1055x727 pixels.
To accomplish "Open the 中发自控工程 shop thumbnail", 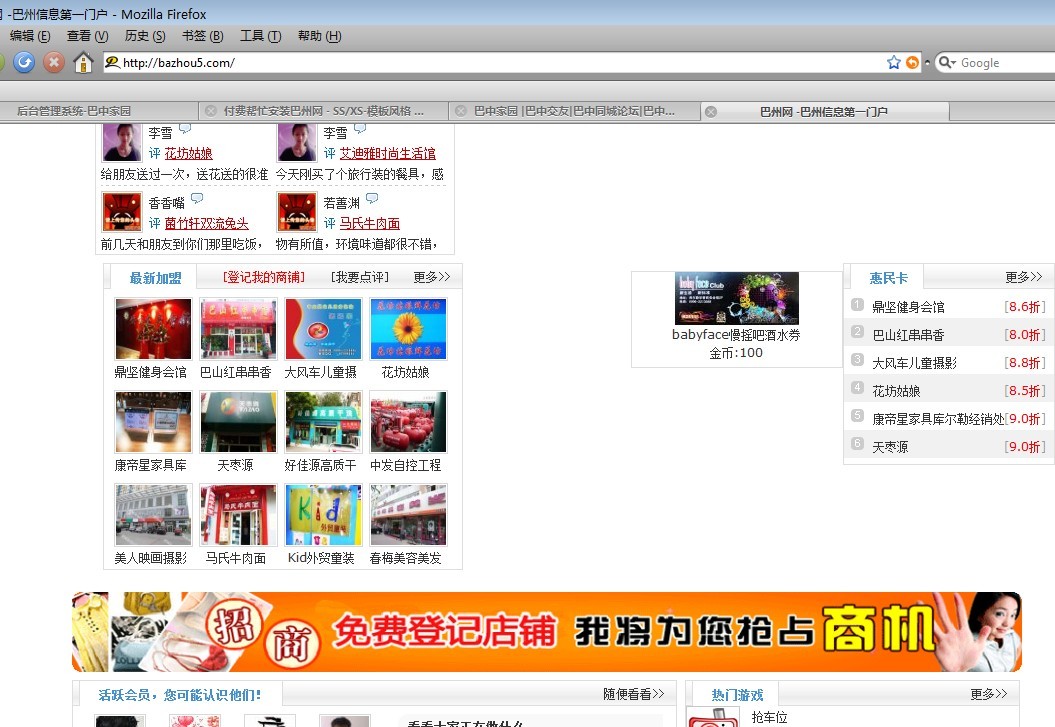I will (408, 422).
